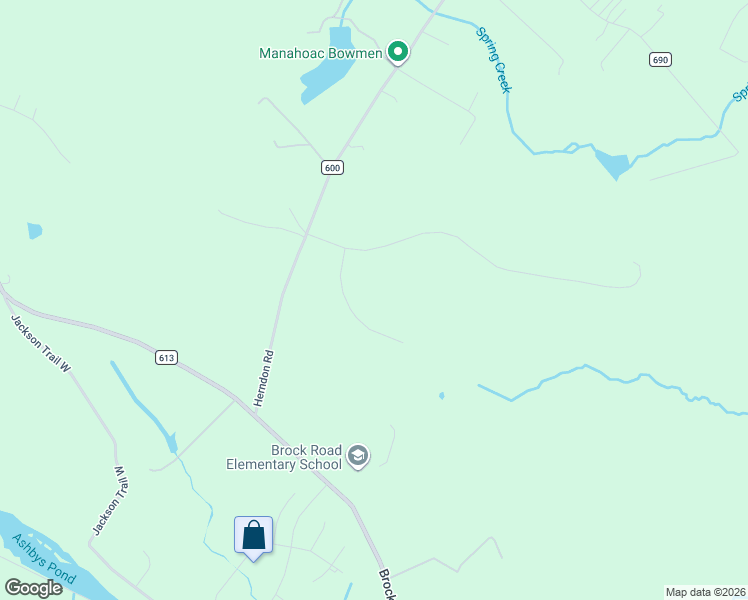This screenshot has width=748, height=600.
Task: Open the Google logo link
Action: 33,588
